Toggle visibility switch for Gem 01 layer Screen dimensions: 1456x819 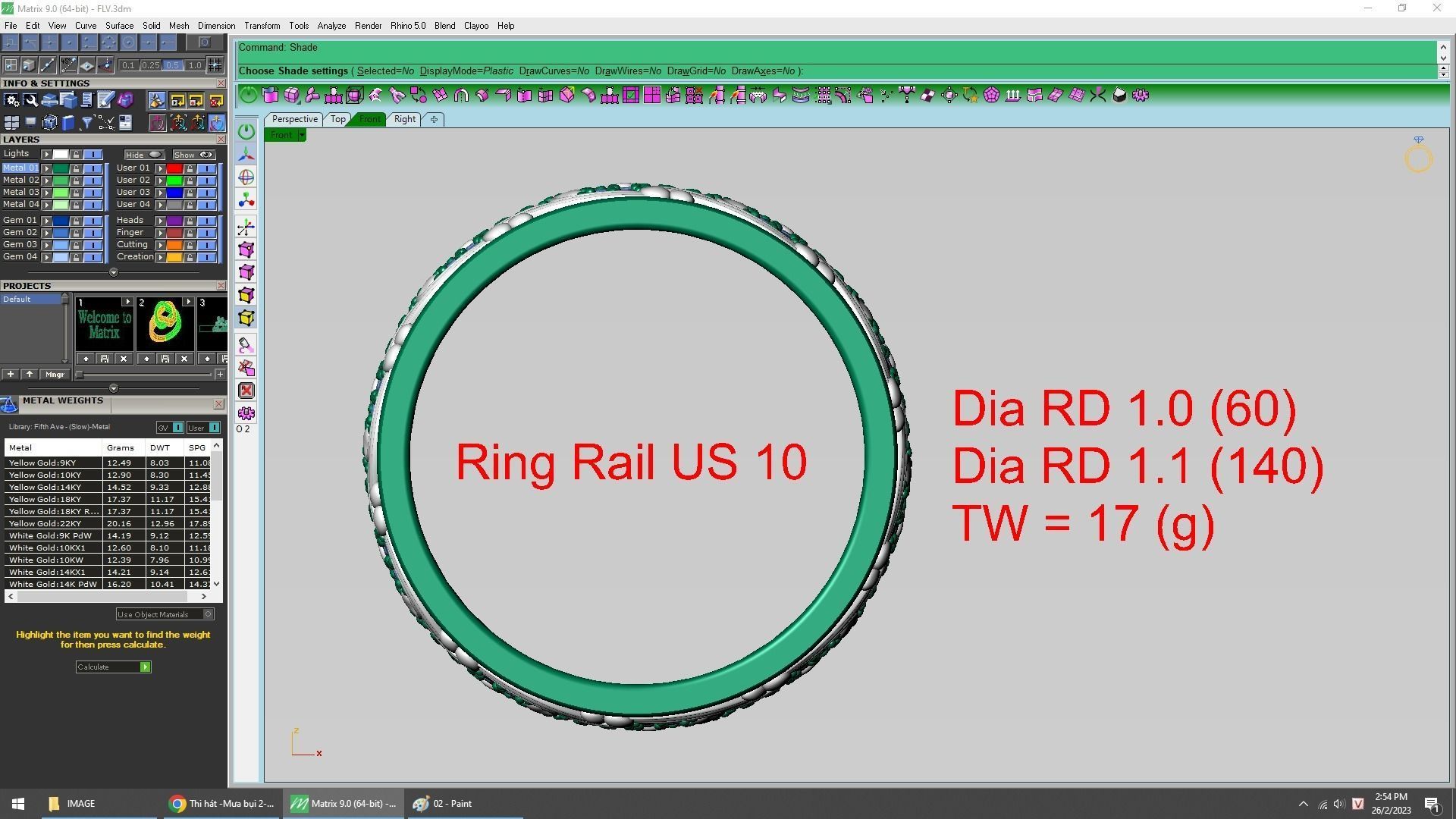coord(93,221)
